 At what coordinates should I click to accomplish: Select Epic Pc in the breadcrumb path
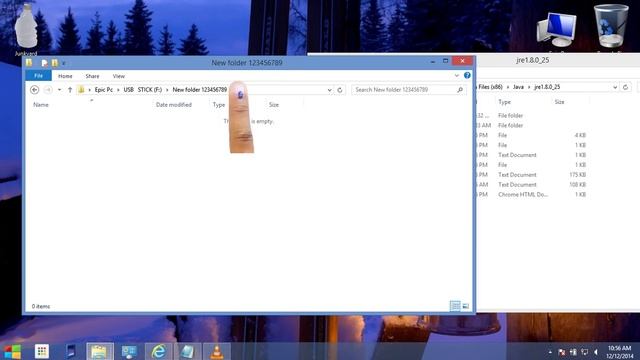(x=104, y=90)
